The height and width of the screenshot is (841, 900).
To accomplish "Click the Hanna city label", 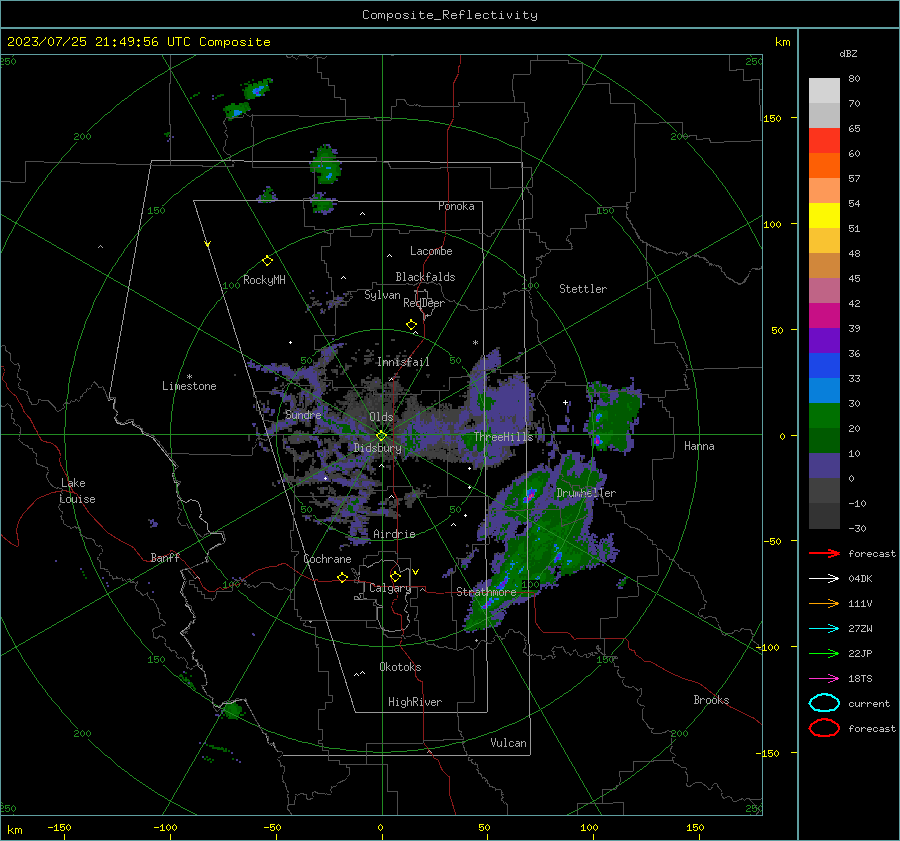I will point(699,446).
